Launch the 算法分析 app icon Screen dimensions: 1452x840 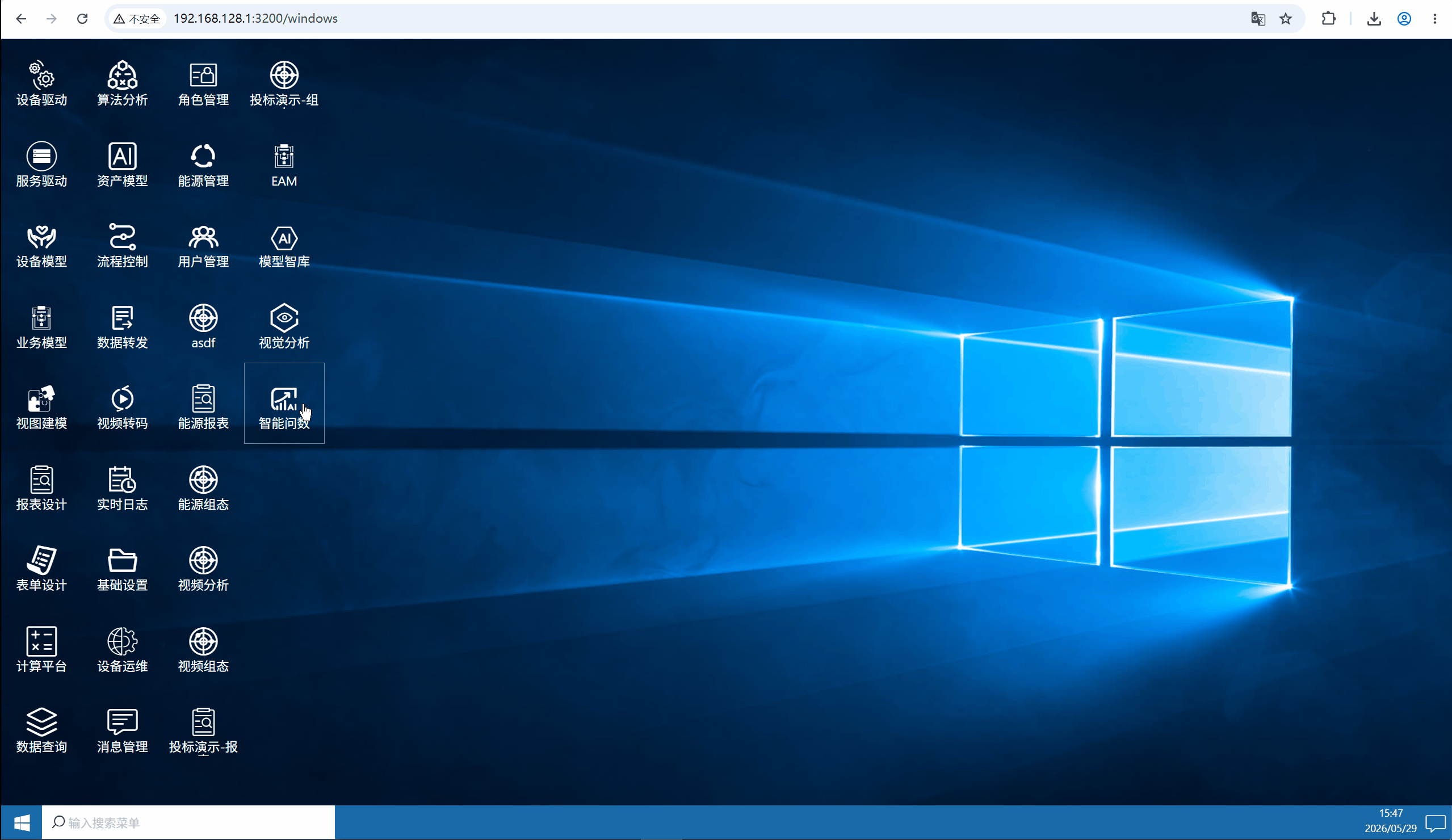(x=122, y=83)
